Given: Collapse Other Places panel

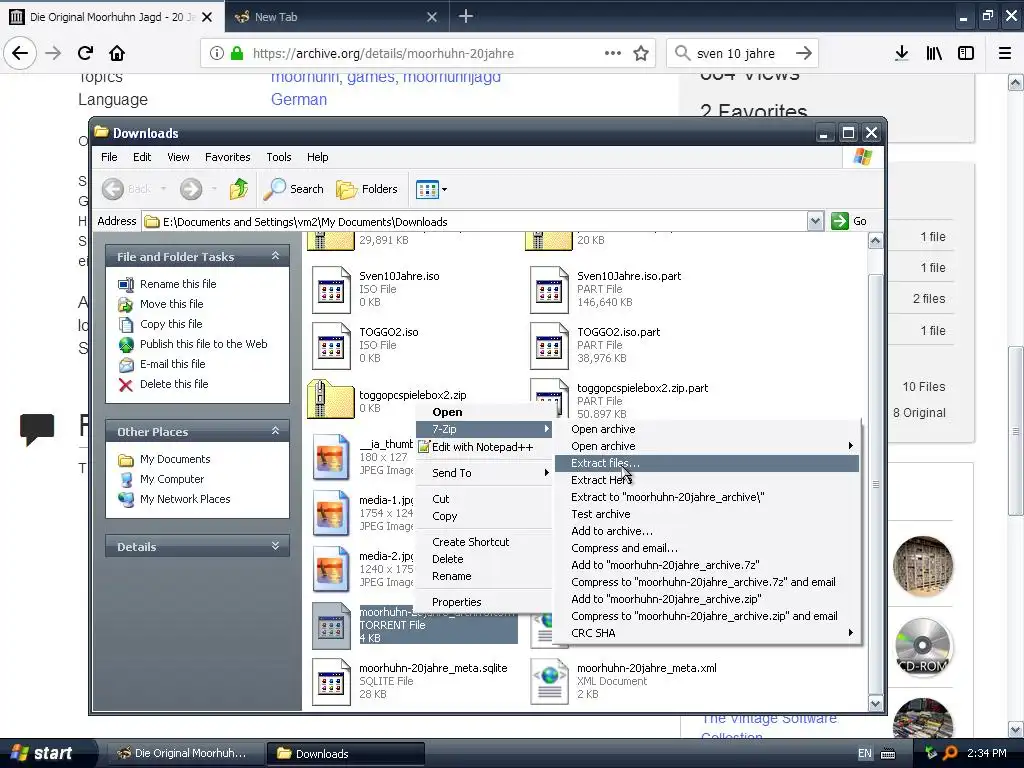Looking at the screenshot, I should [276, 431].
